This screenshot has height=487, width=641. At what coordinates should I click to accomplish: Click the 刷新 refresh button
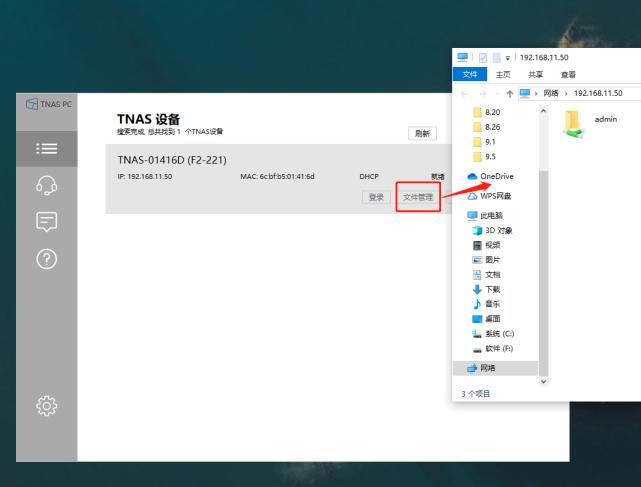[422, 134]
